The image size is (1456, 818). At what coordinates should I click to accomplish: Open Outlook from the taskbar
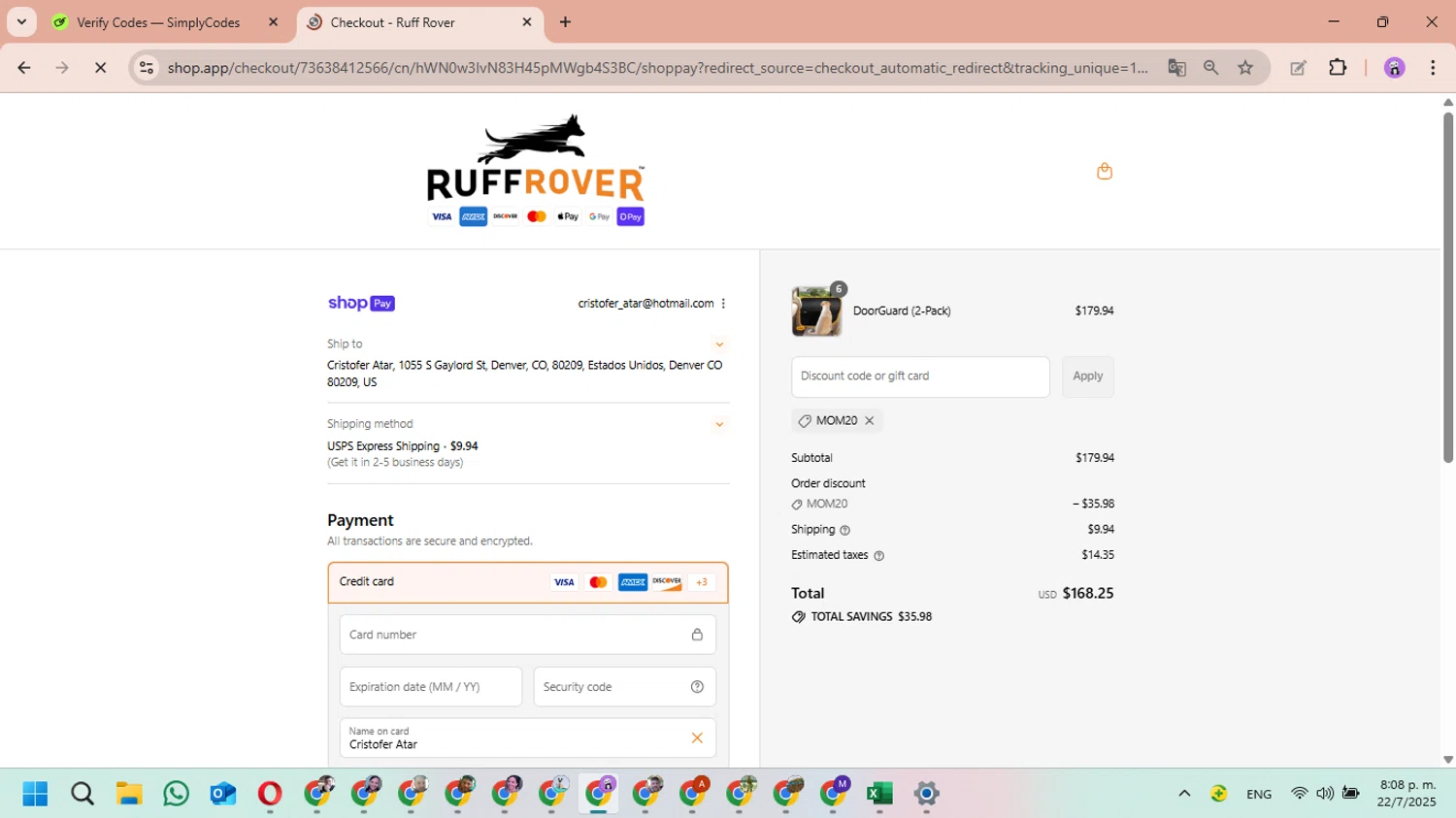click(223, 794)
